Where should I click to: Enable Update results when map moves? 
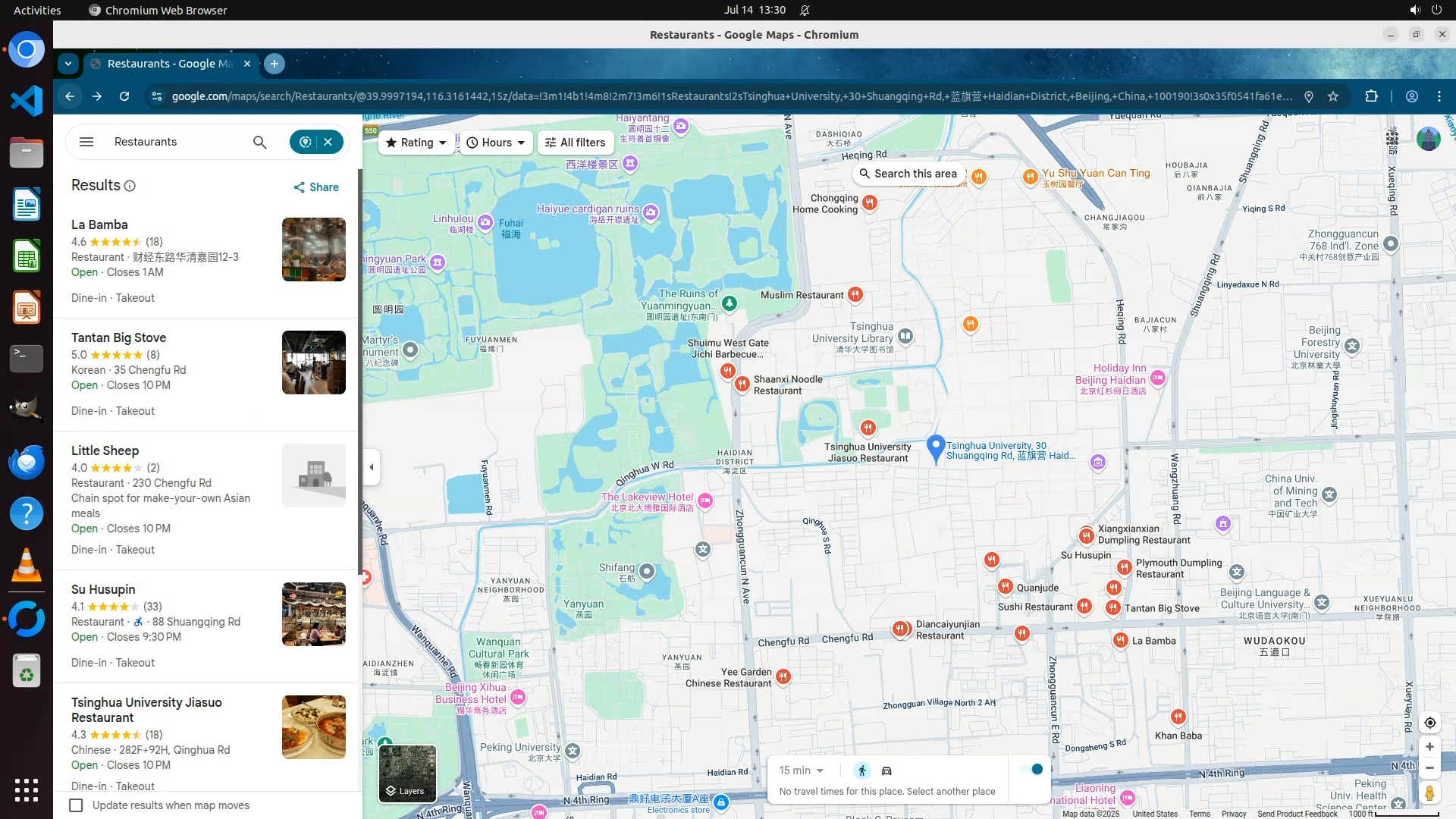[76, 805]
